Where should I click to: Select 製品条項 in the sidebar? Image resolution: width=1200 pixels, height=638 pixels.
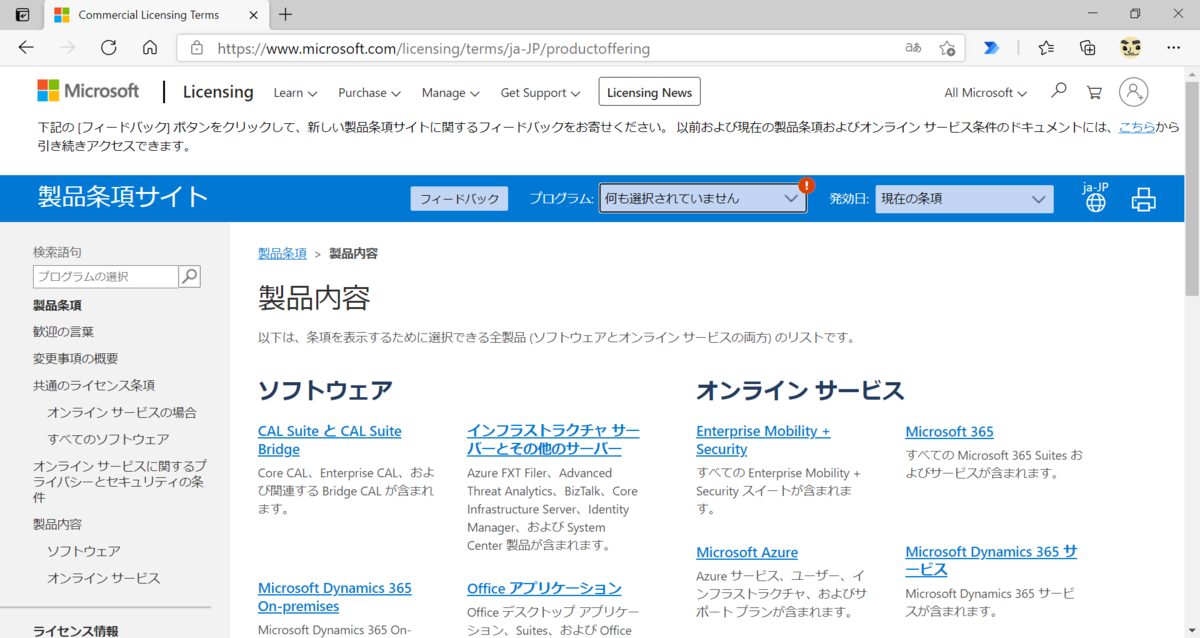[x=57, y=305]
